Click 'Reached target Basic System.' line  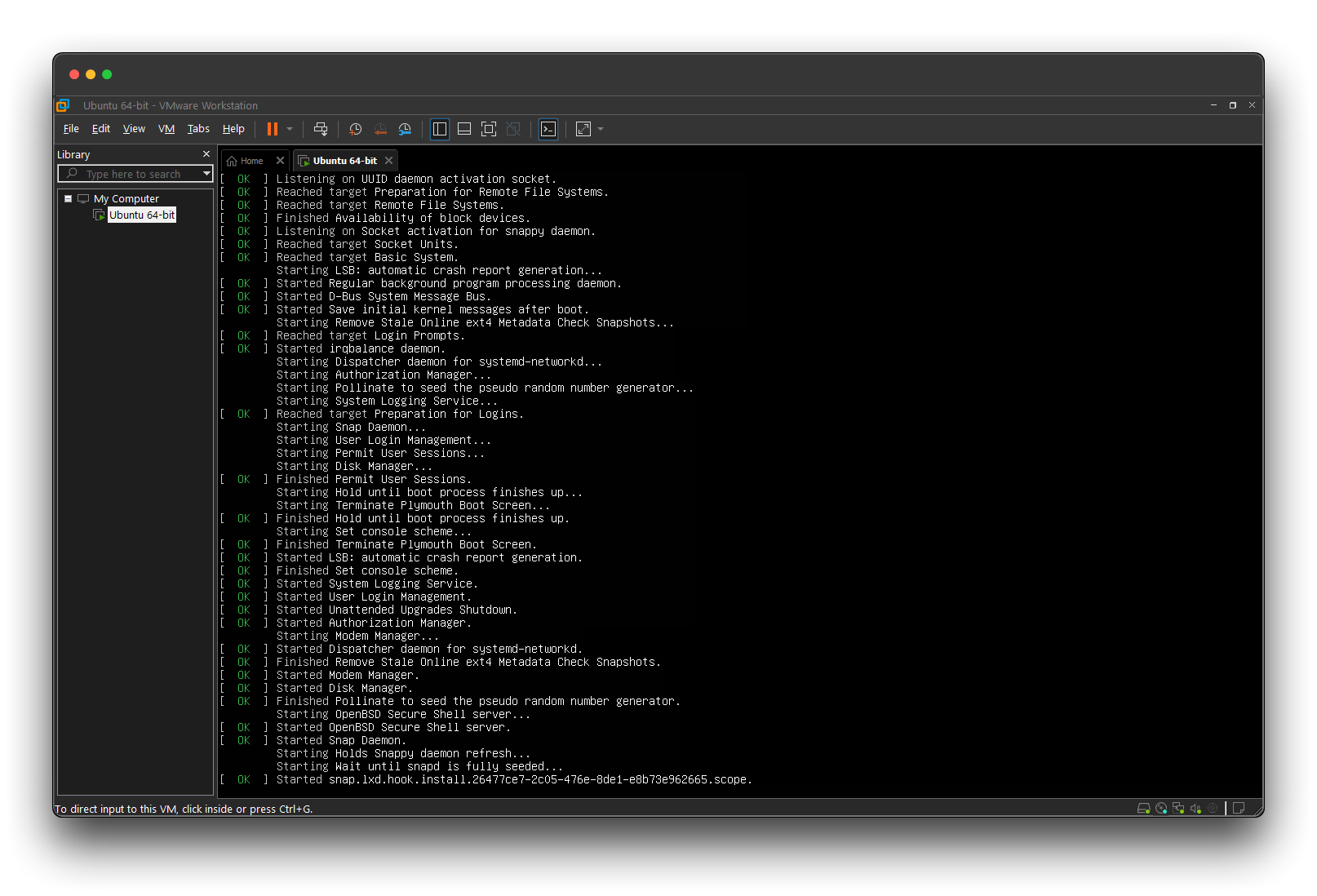point(367,257)
